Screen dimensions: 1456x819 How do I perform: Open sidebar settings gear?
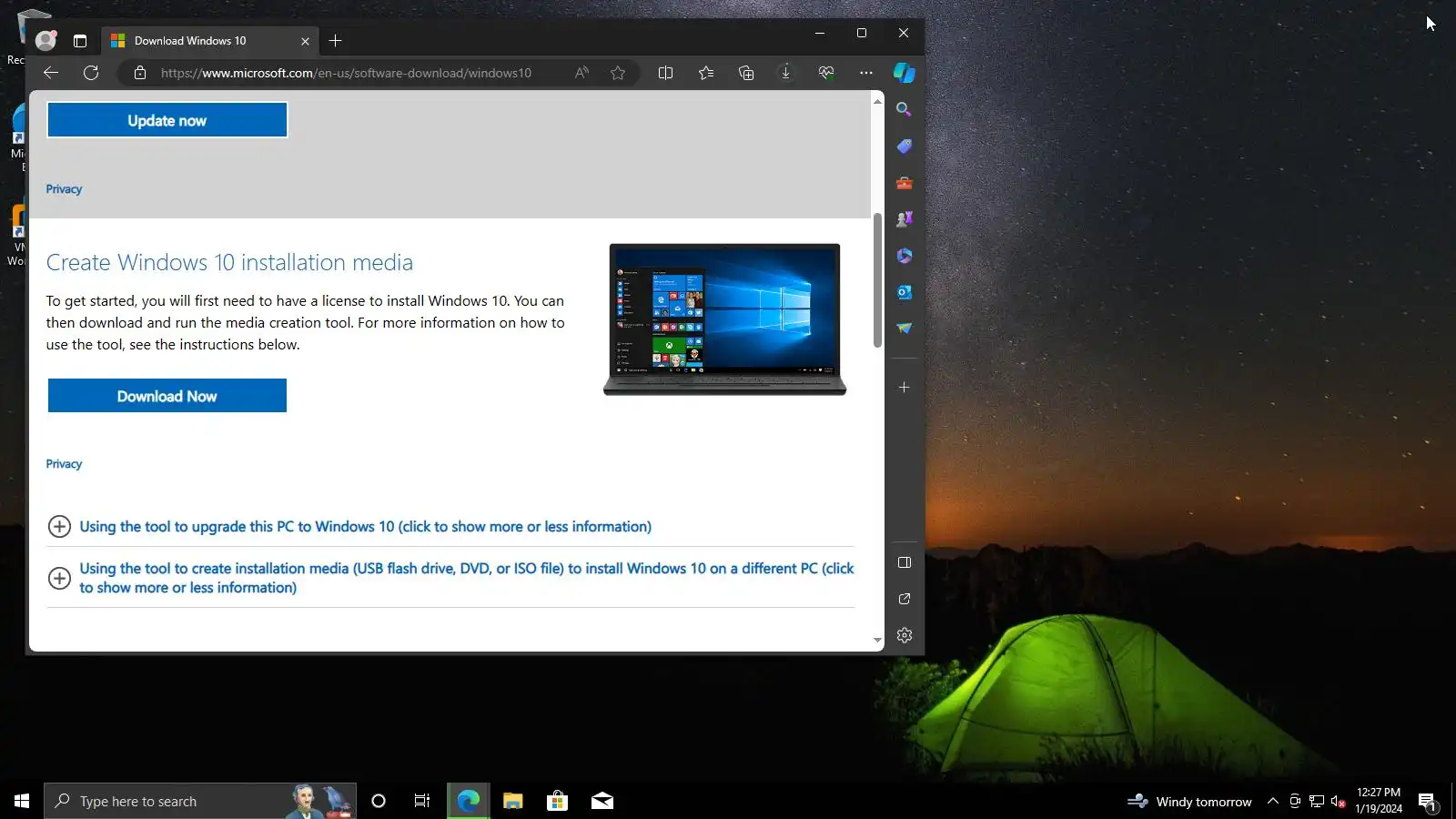point(904,635)
